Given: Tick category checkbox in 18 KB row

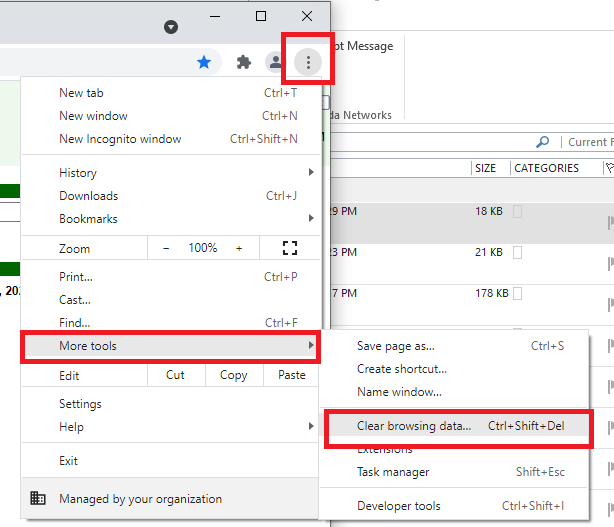Looking at the screenshot, I should point(518,212).
